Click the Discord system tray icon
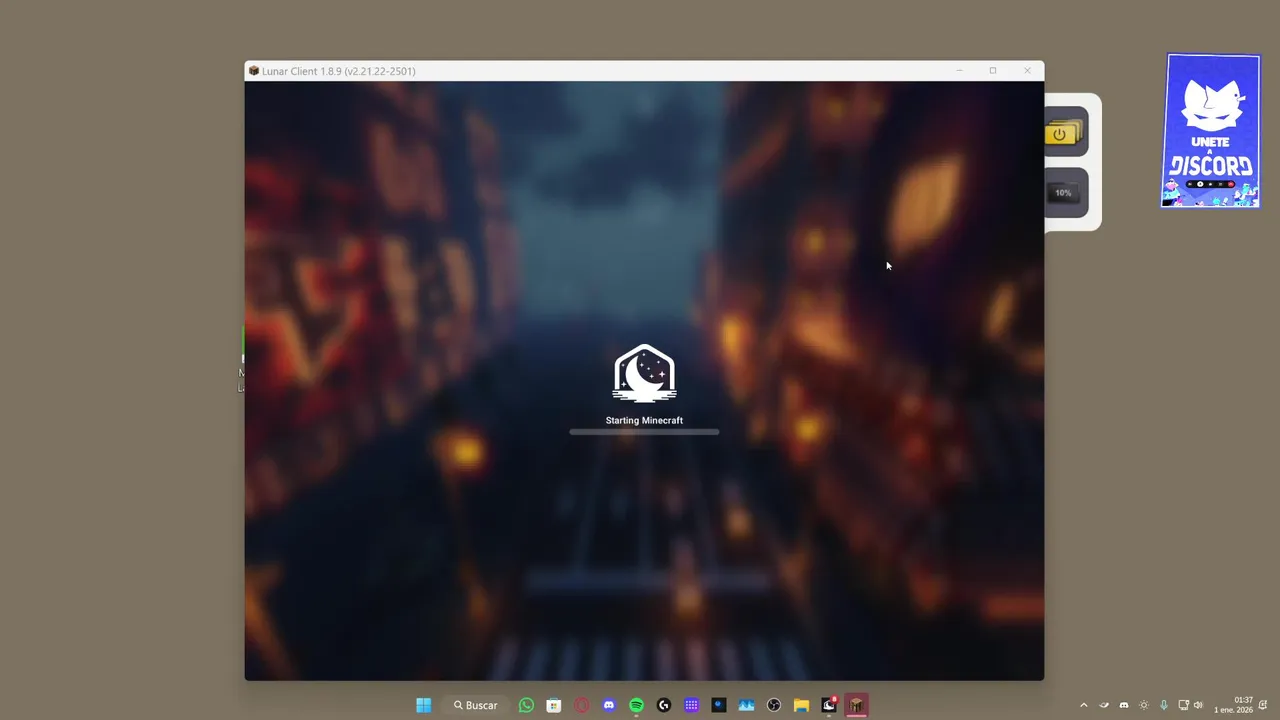Screen dimensions: 1280x720 [x=1124, y=705]
